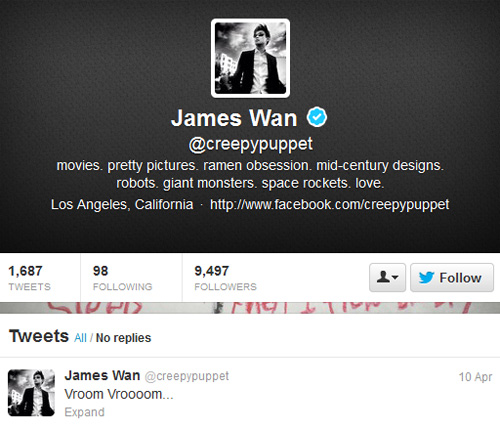Show all tweets including replies
Screen dimensions: 500x430
(80, 338)
